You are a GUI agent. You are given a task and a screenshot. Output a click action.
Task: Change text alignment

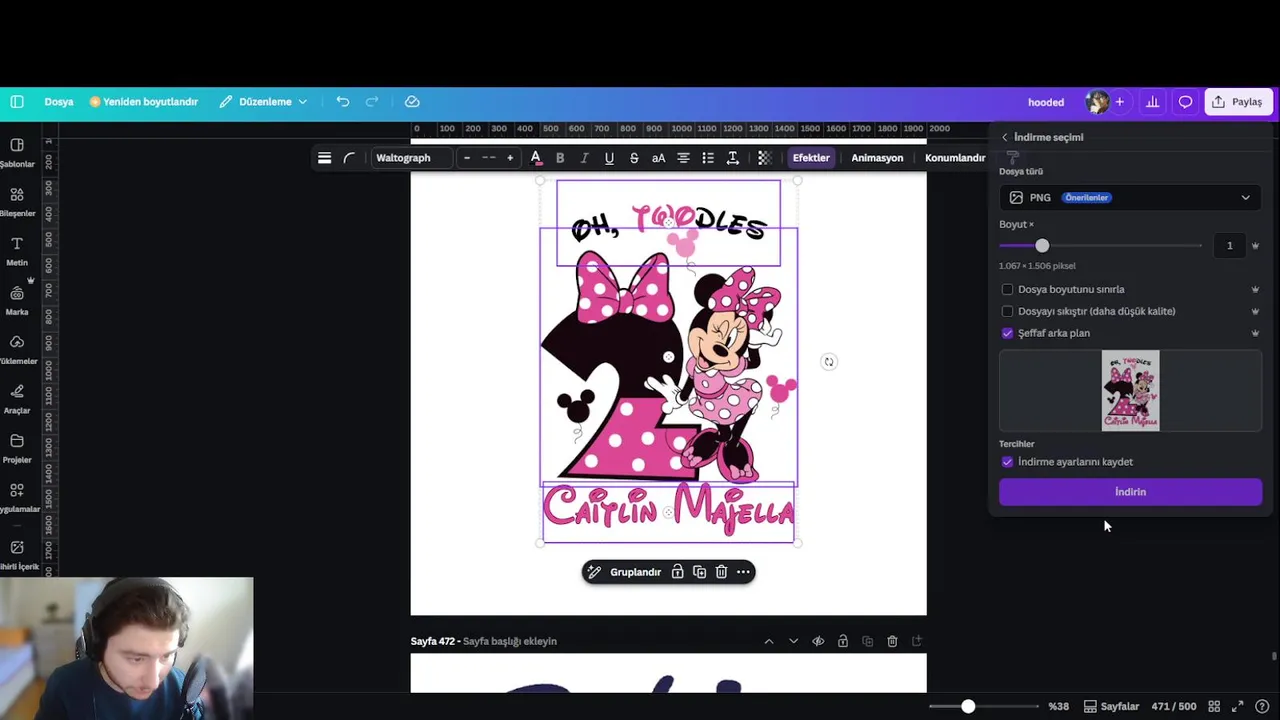pos(683,158)
